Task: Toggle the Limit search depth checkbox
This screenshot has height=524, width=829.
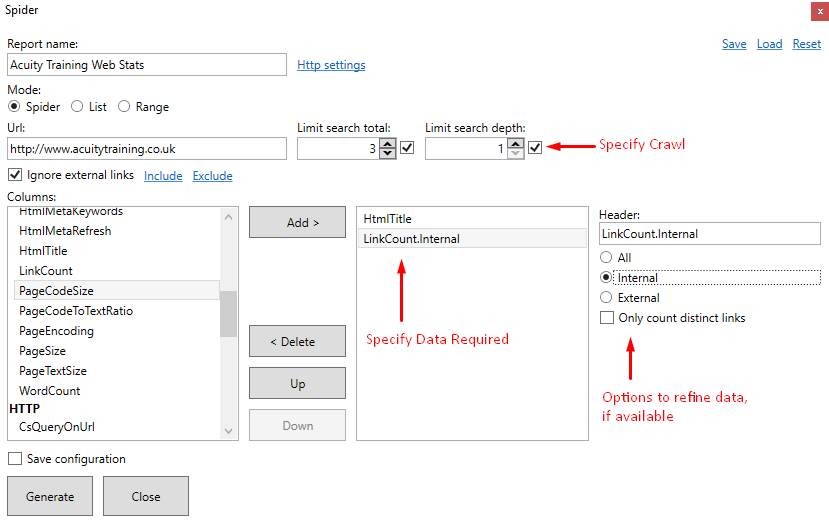Action: [x=535, y=148]
